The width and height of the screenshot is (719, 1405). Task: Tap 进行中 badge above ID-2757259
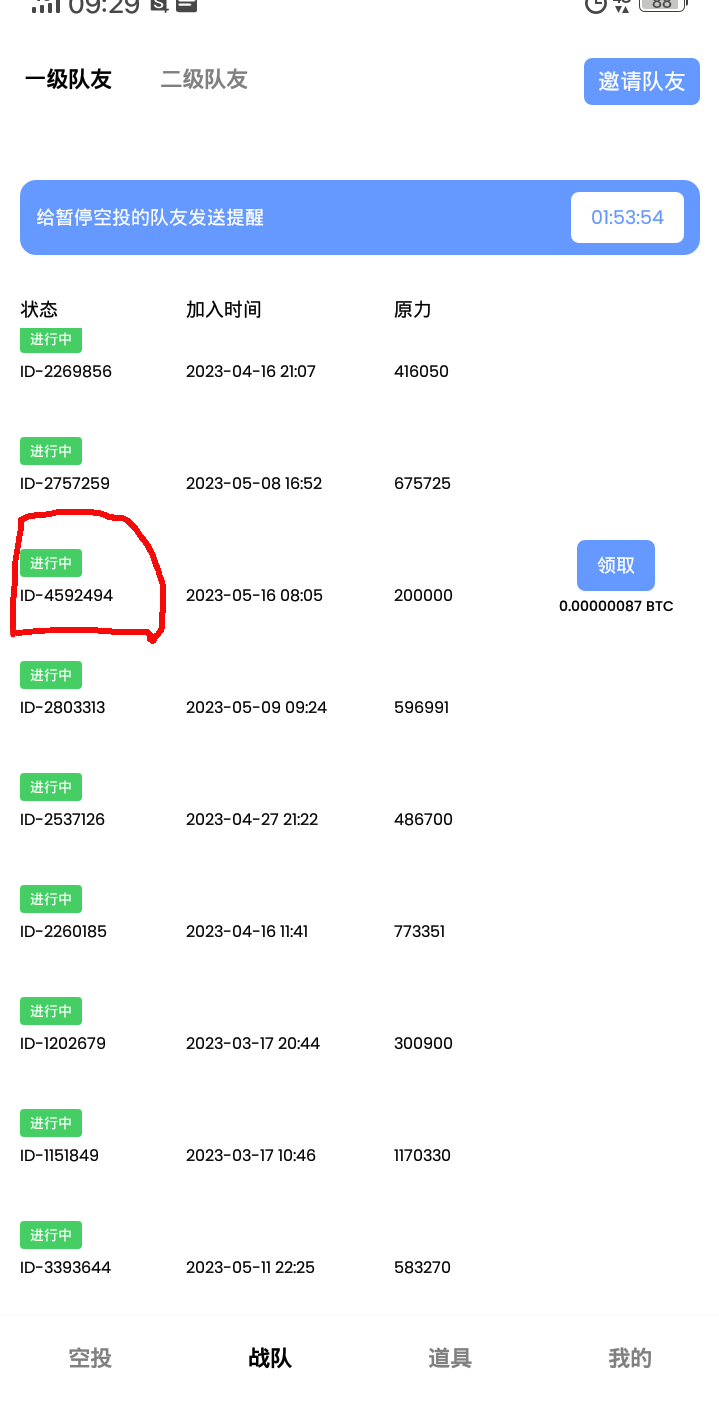tap(51, 451)
